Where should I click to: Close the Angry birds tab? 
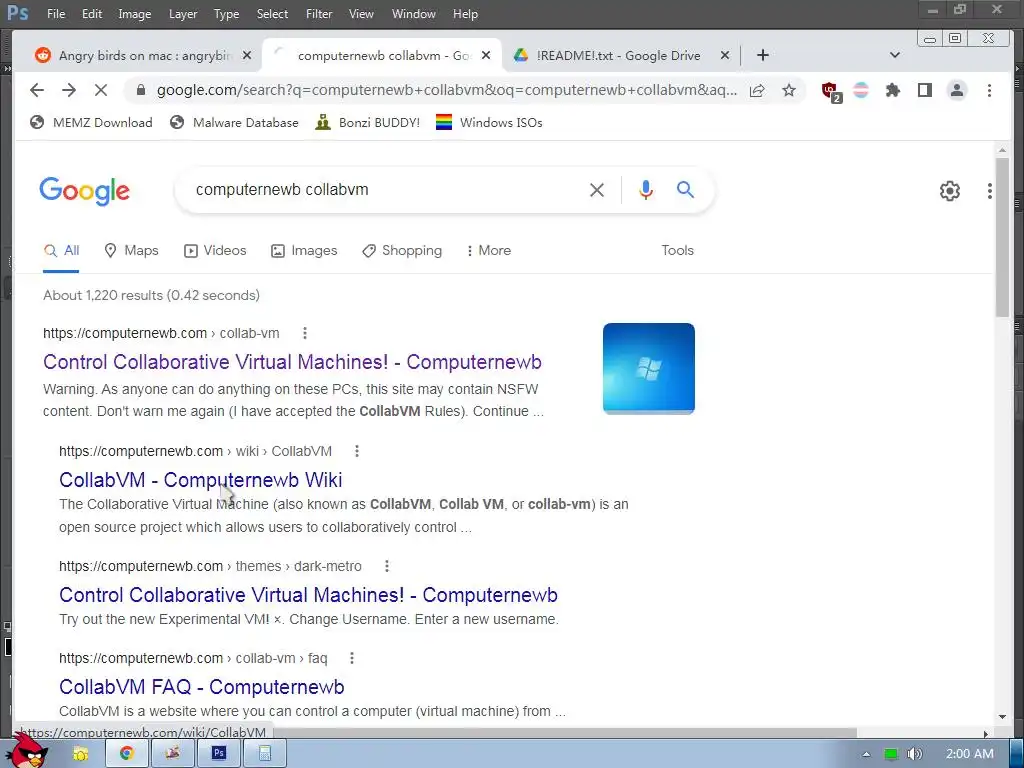pos(247,56)
